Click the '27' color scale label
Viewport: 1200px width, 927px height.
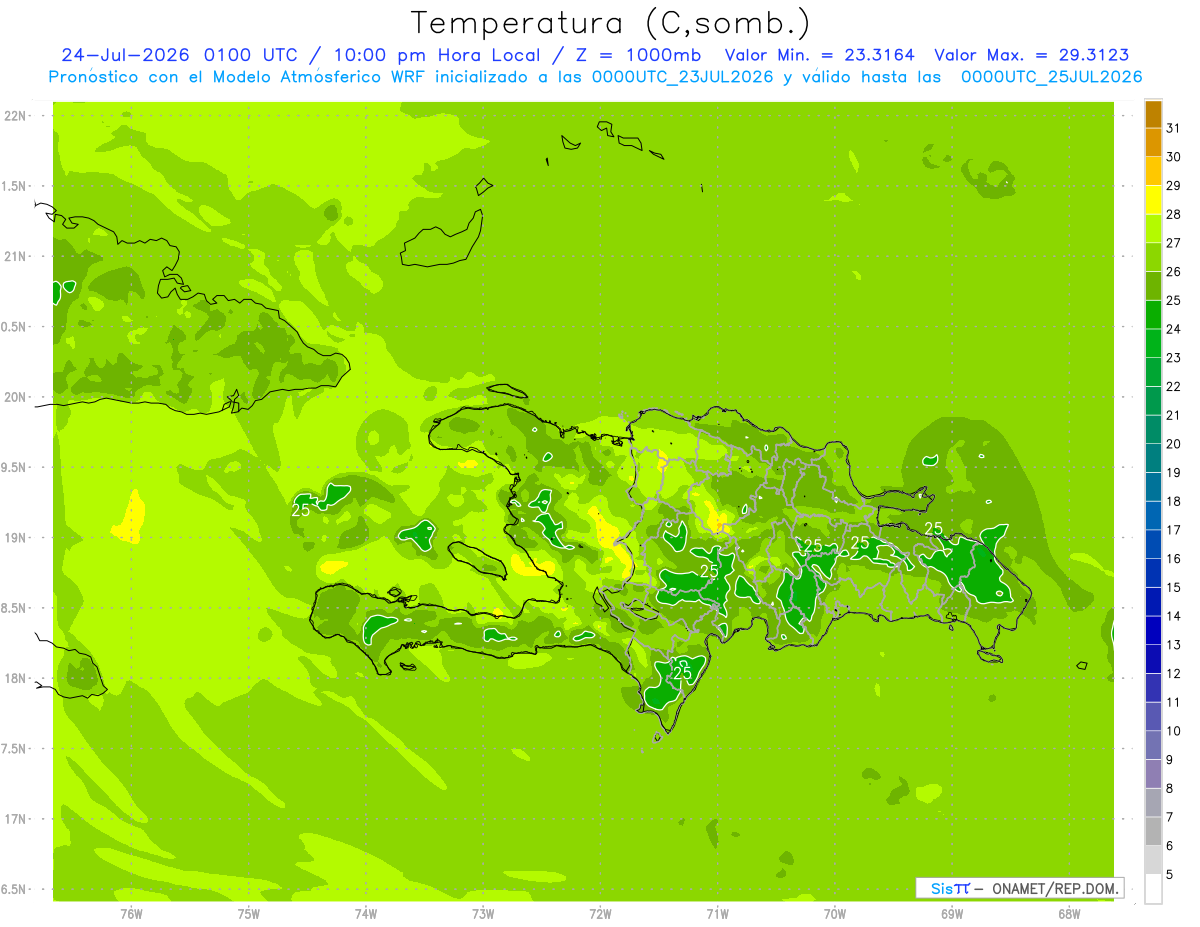tap(1173, 242)
